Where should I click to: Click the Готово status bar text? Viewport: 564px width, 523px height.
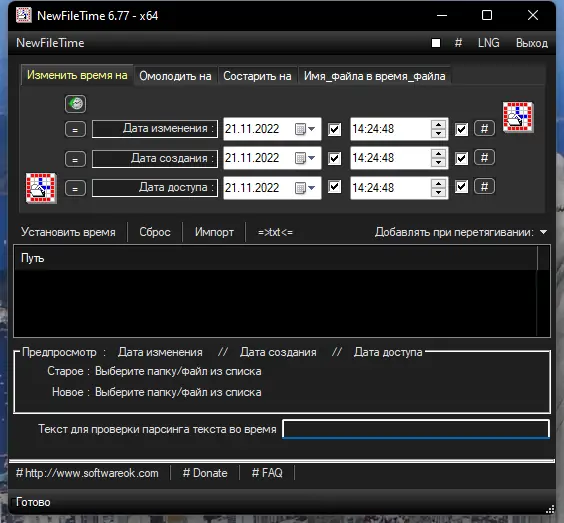[33, 502]
